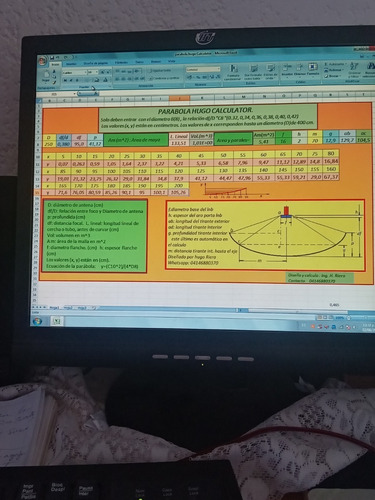The image size is (375, 500).
Task: Open the Formato cells dropdown
Action: 313,70
